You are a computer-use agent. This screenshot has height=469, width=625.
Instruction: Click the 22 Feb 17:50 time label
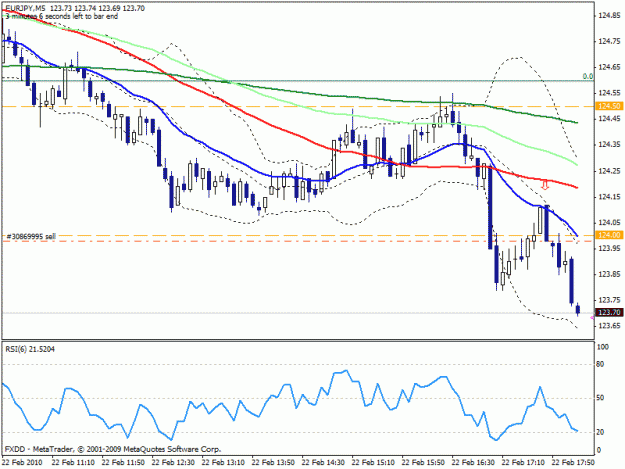coord(573,462)
